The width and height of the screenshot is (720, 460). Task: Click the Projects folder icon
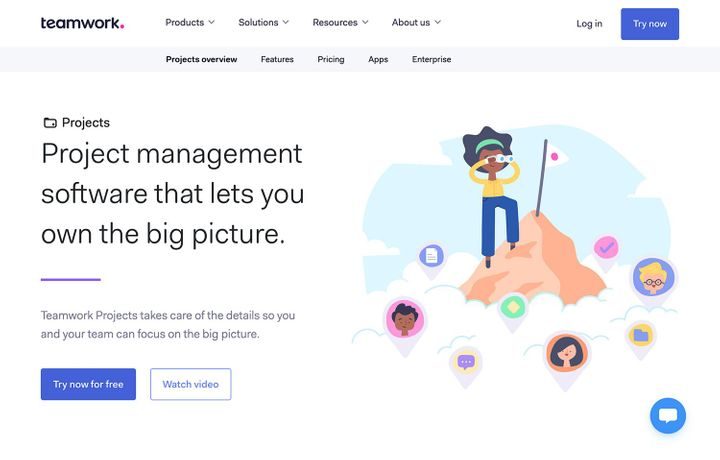click(x=50, y=123)
